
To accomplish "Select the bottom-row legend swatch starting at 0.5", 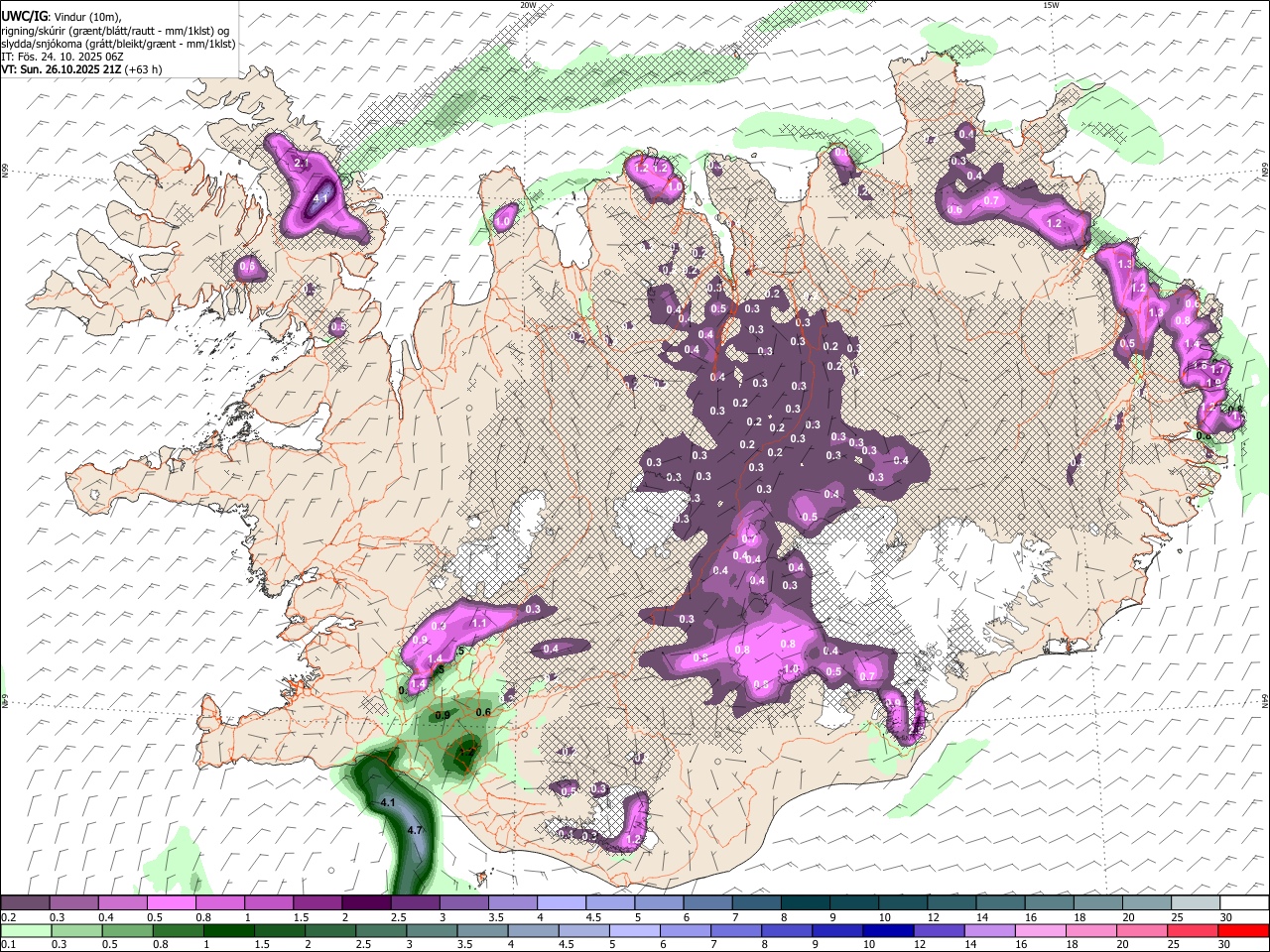I will coord(126,930).
